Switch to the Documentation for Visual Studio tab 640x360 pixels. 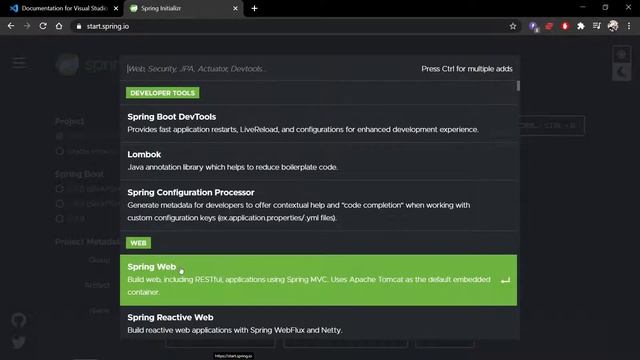pyautogui.click(x=64, y=8)
